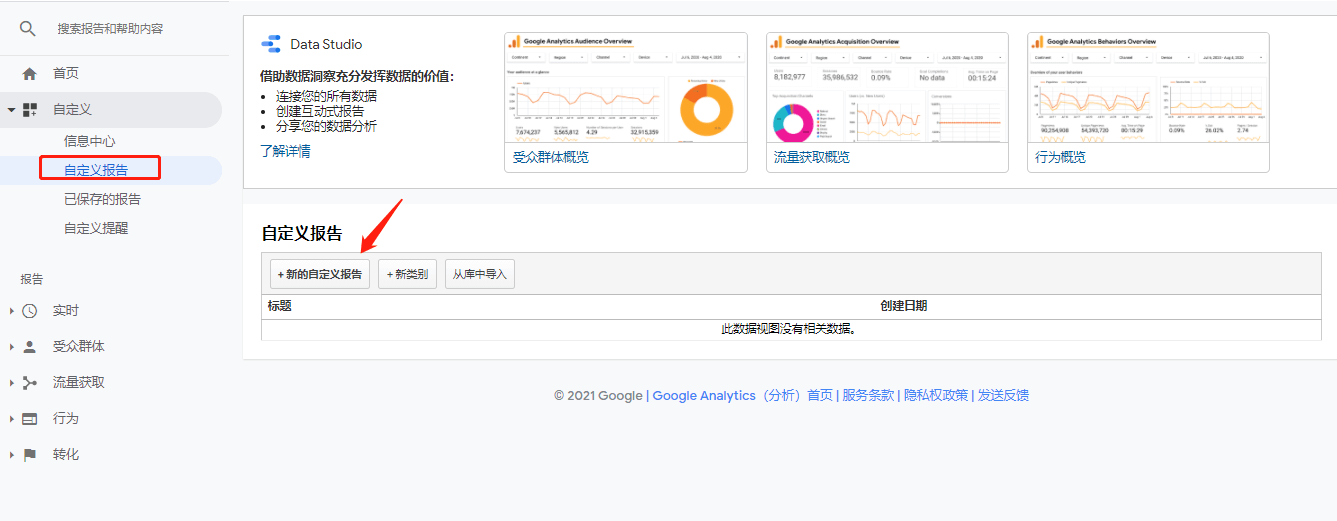Open the 流量获取 reports menu item
Screen dimensions: 1337x521
pos(79,383)
